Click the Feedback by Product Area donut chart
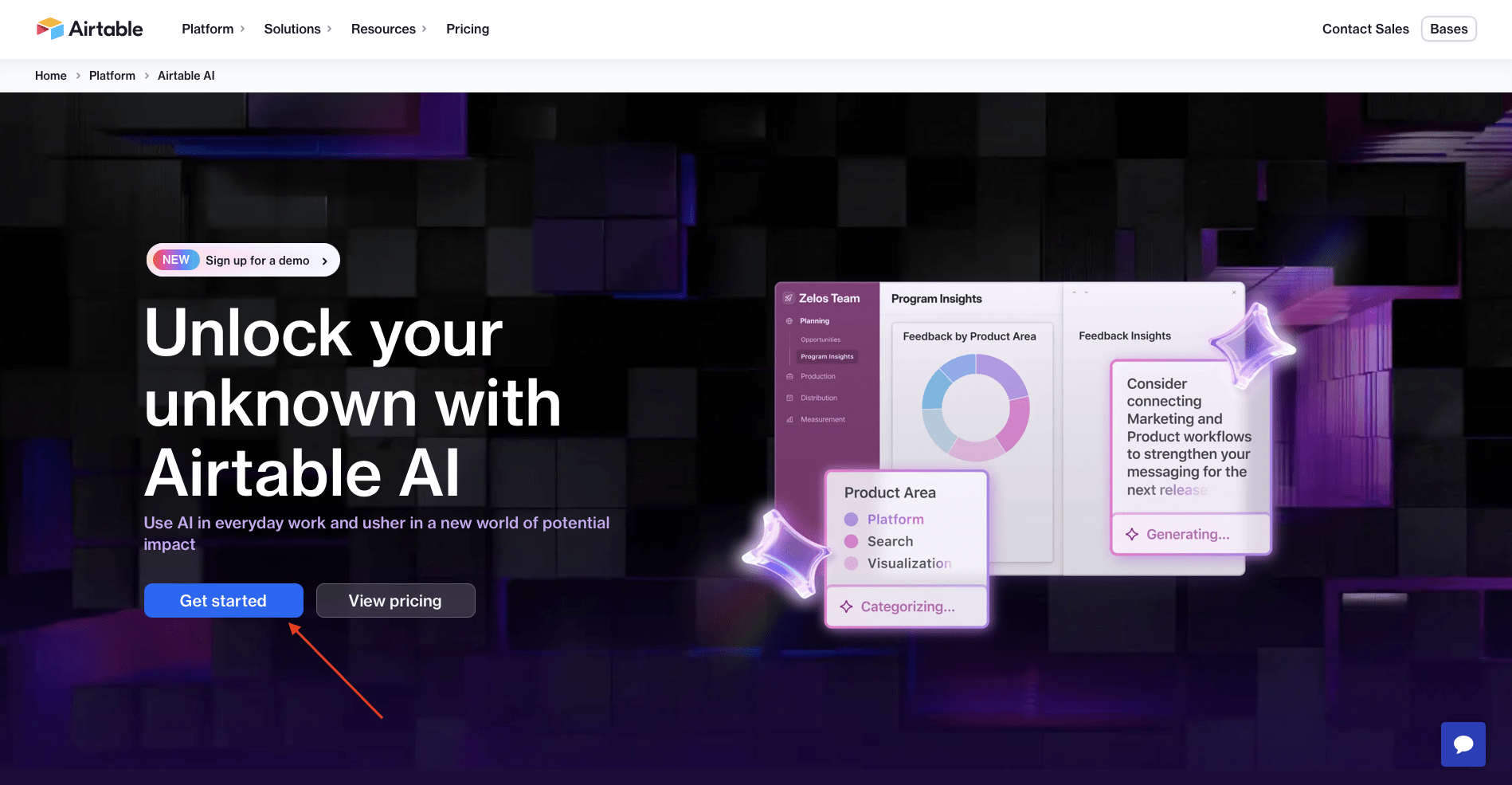 [x=974, y=408]
